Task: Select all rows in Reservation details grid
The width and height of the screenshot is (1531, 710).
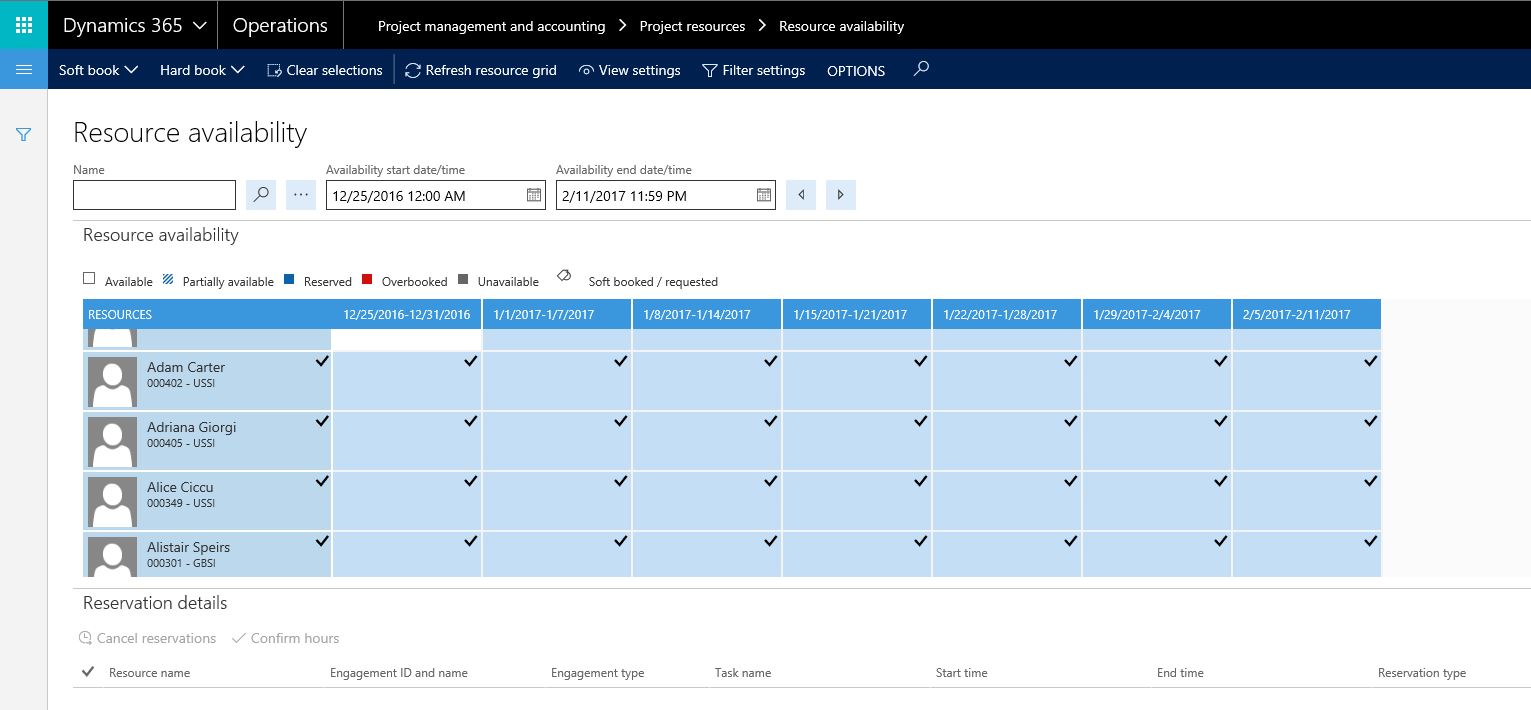Action: pyautogui.click(x=88, y=672)
